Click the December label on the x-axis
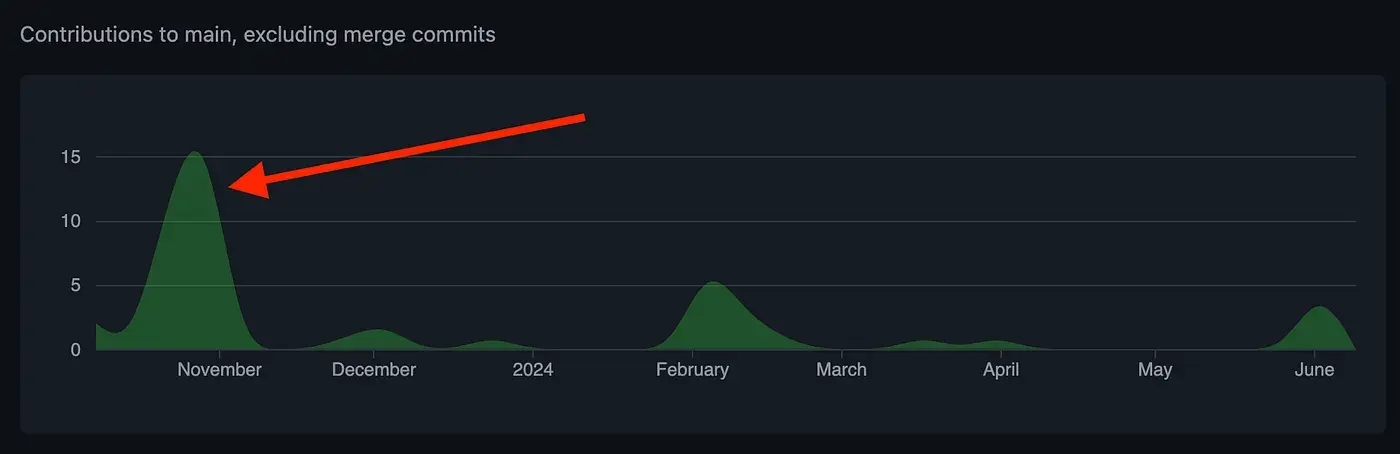This screenshot has width=1400, height=454. pos(374,370)
